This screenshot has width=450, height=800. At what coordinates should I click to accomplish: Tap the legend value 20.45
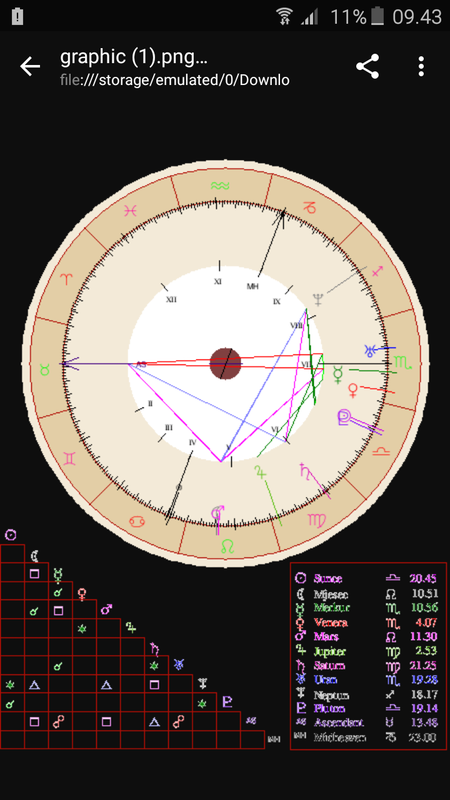(x=423, y=579)
